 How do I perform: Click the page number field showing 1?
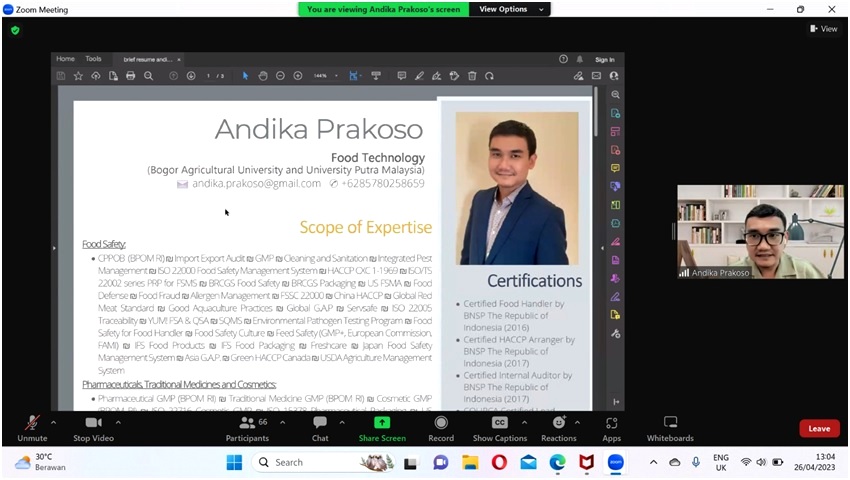[x=208, y=76]
